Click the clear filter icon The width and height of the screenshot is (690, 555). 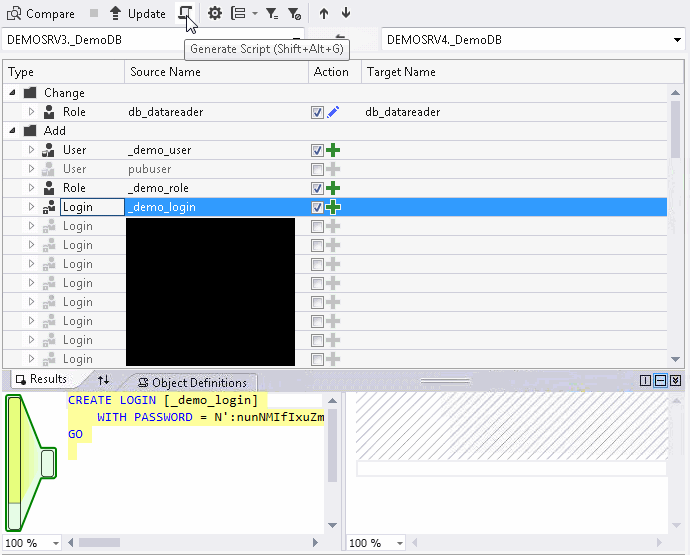point(294,13)
